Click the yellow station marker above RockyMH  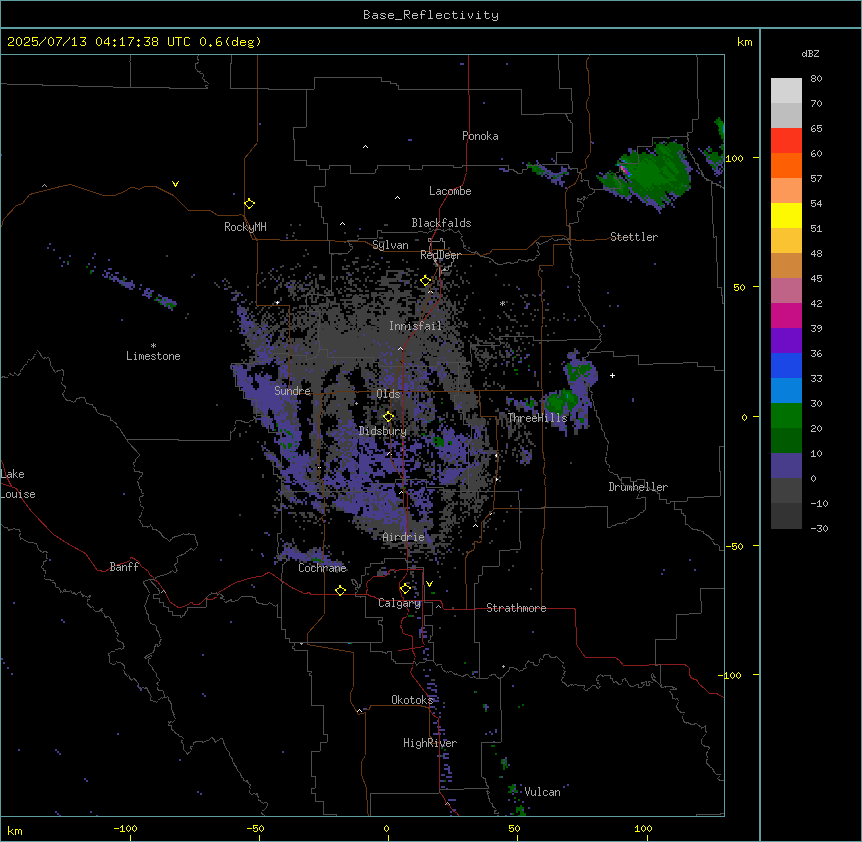click(249, 204)
